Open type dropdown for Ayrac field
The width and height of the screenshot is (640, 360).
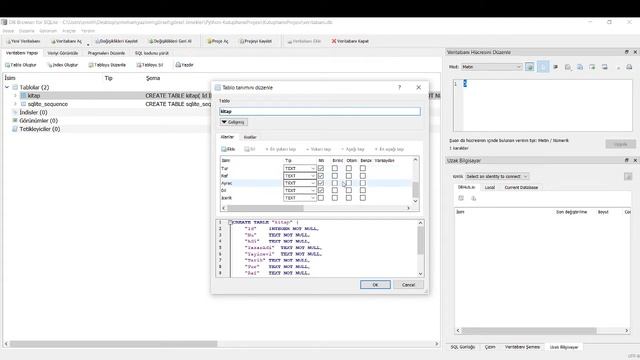300,183
